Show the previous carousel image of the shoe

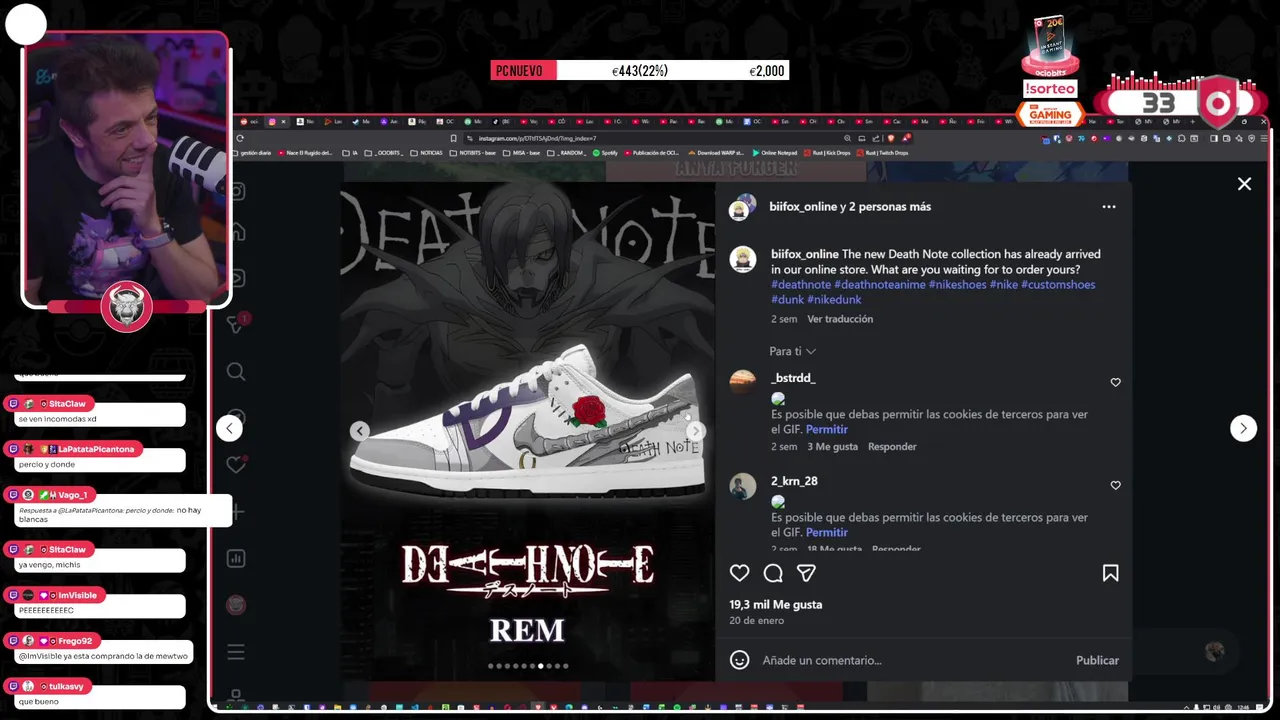point(360,431)
